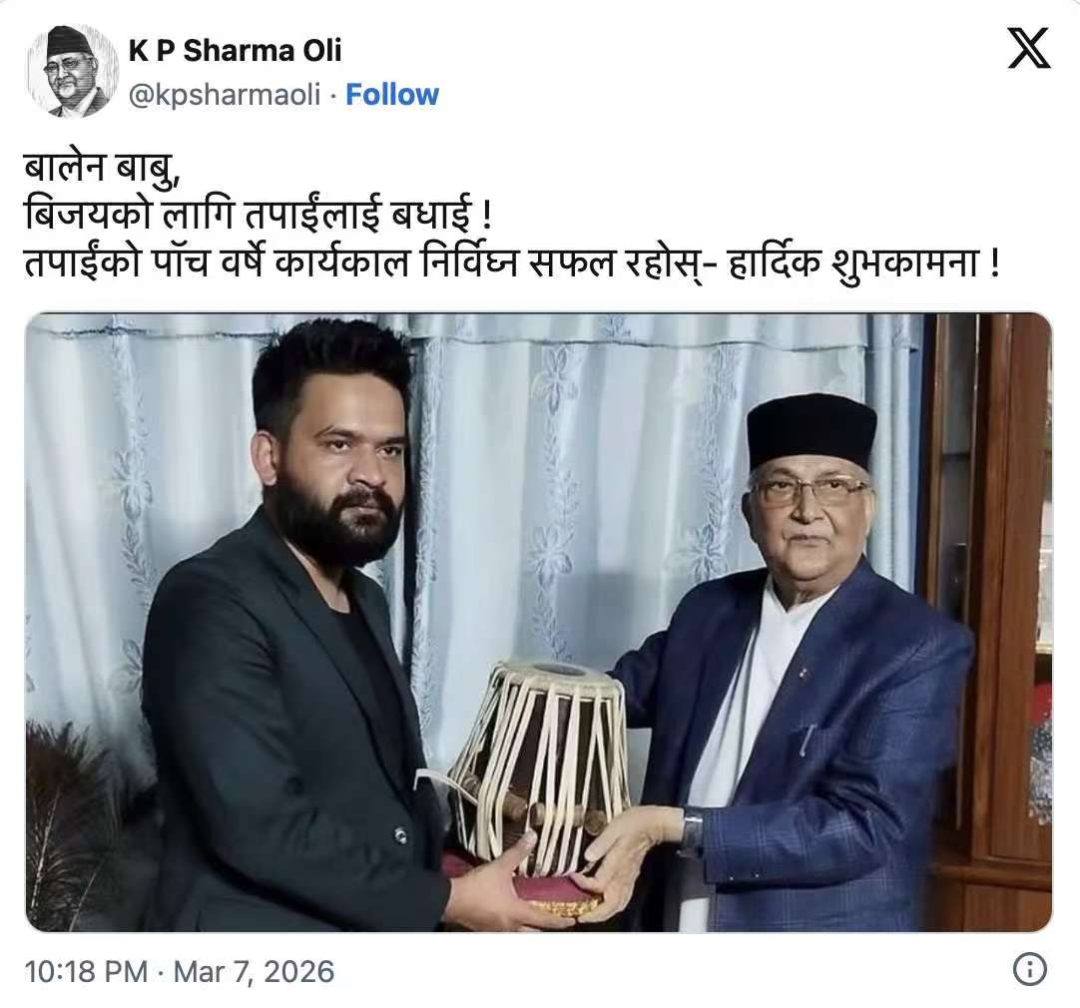
Task: Click the wristwatch in the photo
Action: coord(693,830)
